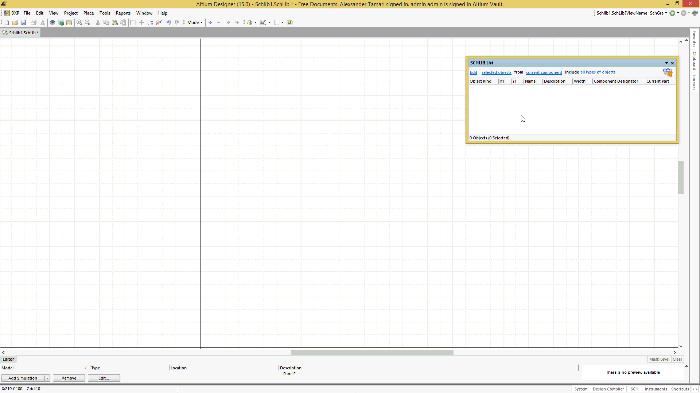Click the icon at right of SCHLIB List filter row
The image size is (700, 393).
point(668,72)
